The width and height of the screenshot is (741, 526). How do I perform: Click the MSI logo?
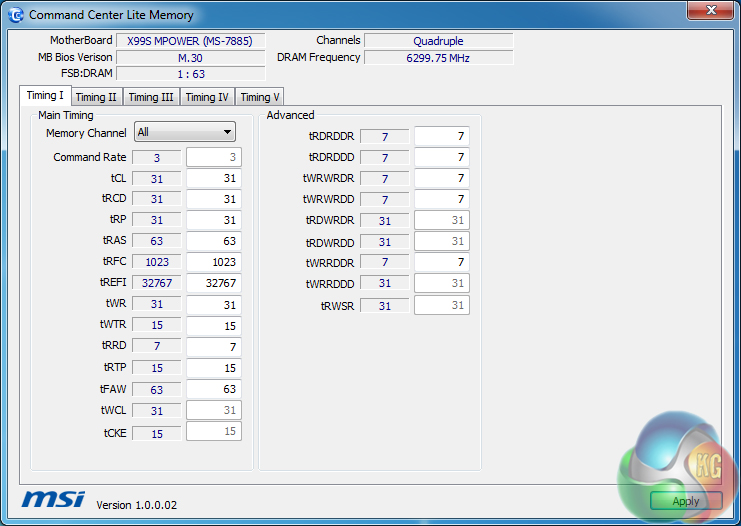[x=53, y=499]
